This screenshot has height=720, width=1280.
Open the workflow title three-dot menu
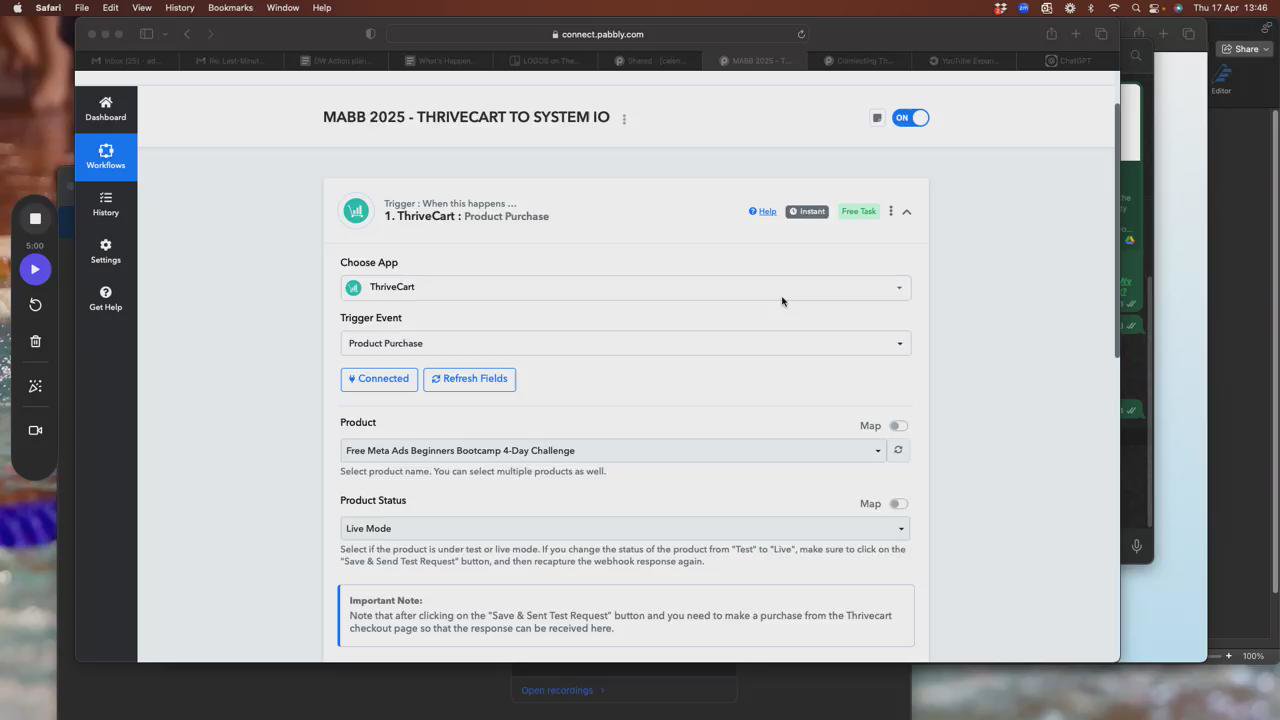point(624,119)
